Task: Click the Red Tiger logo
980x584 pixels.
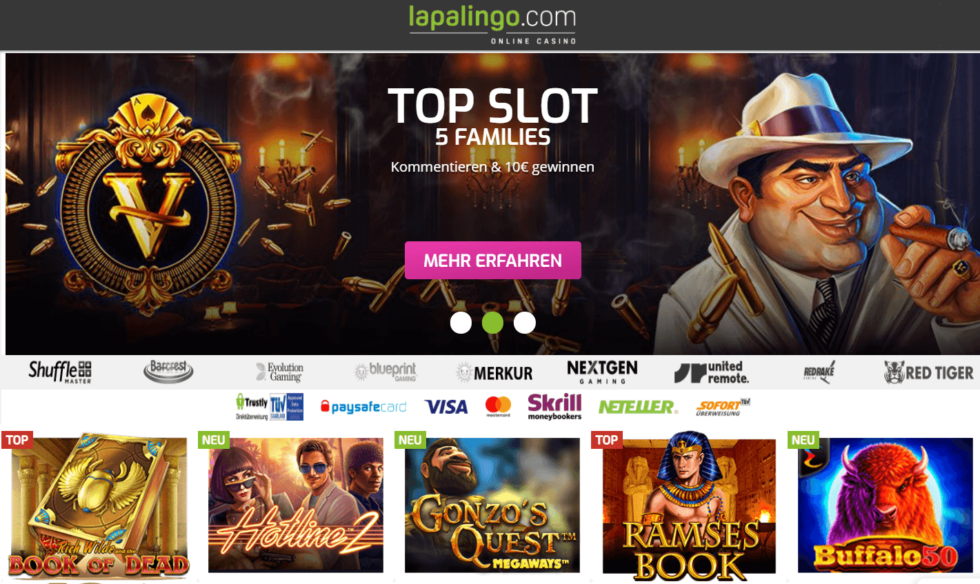Action: (x=928, y=373)
